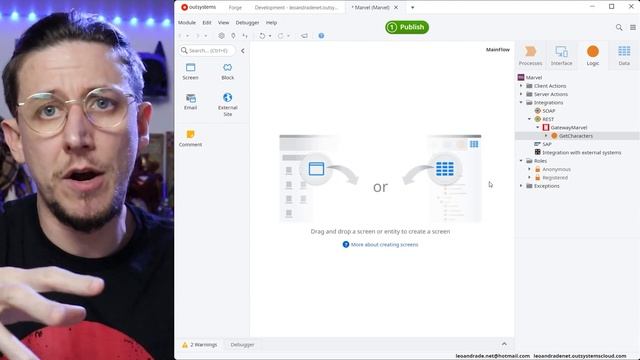640x360 pixels.
Task: Expand the GetCharacters method
Action: click(546, 136)
